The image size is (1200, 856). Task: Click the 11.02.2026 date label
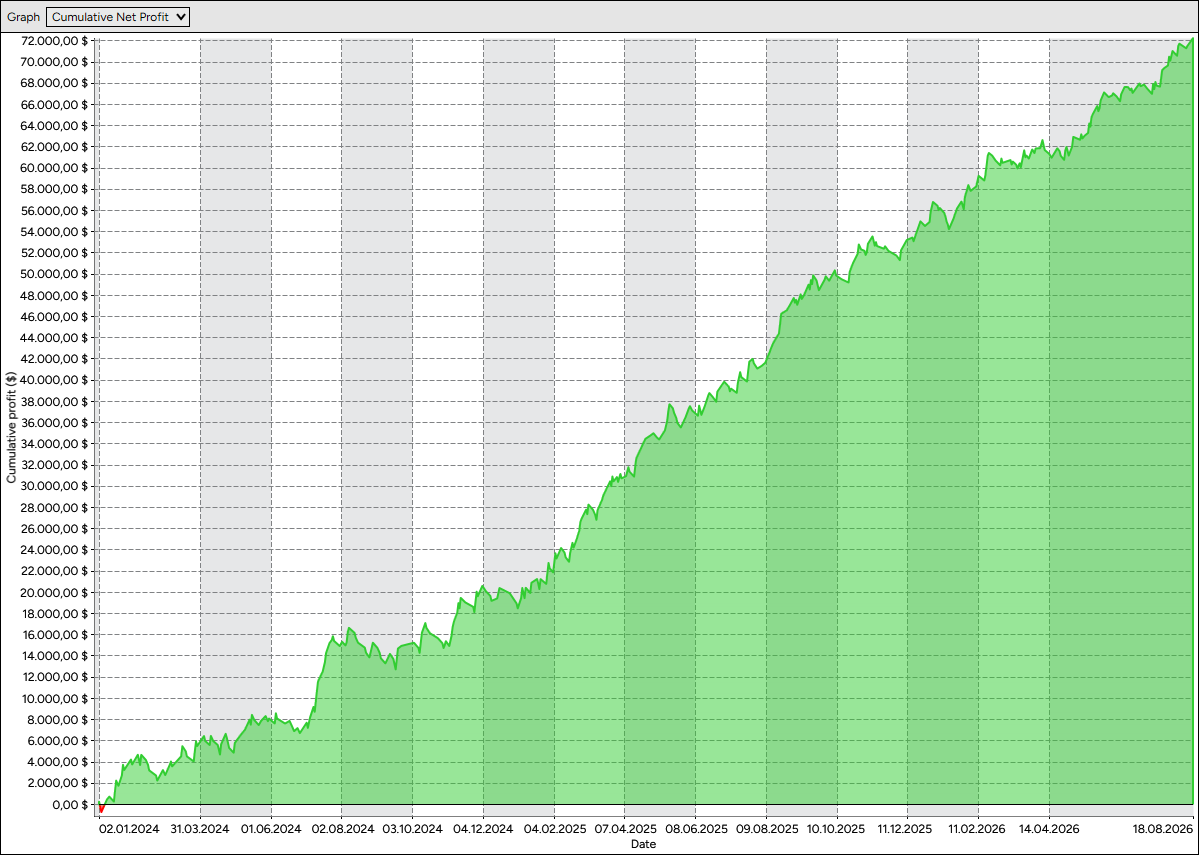[977, 829]
